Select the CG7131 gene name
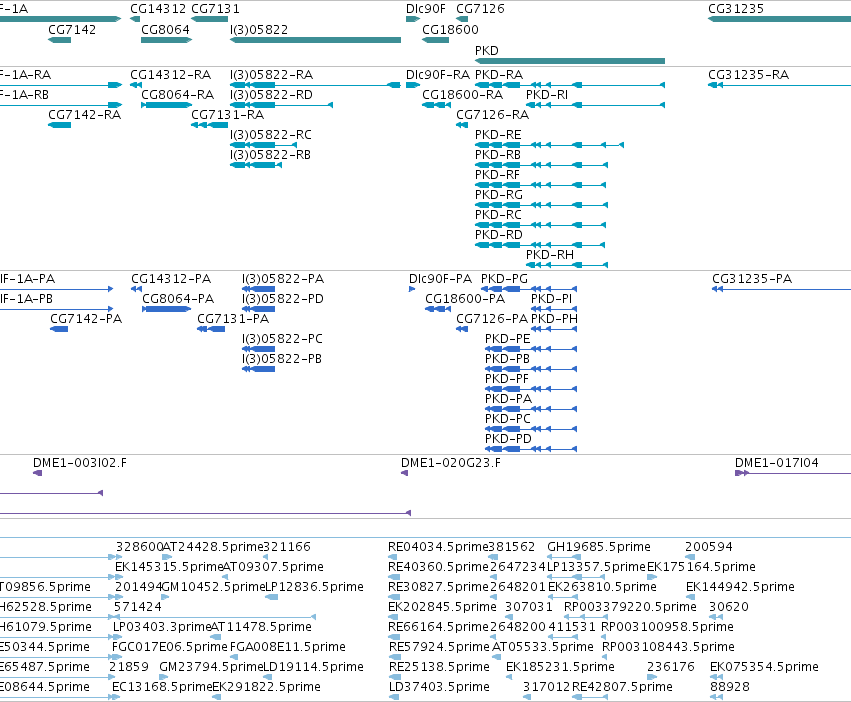This screenshot has width=851, height=702. [215, 9]
